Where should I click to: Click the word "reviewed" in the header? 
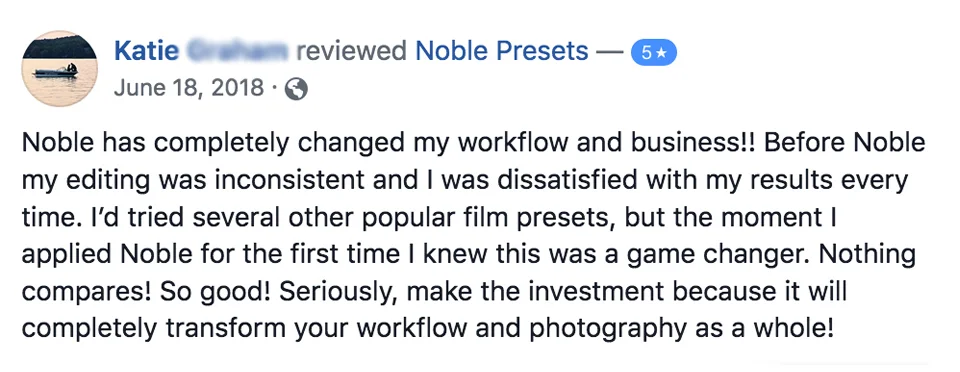[353, 52]
